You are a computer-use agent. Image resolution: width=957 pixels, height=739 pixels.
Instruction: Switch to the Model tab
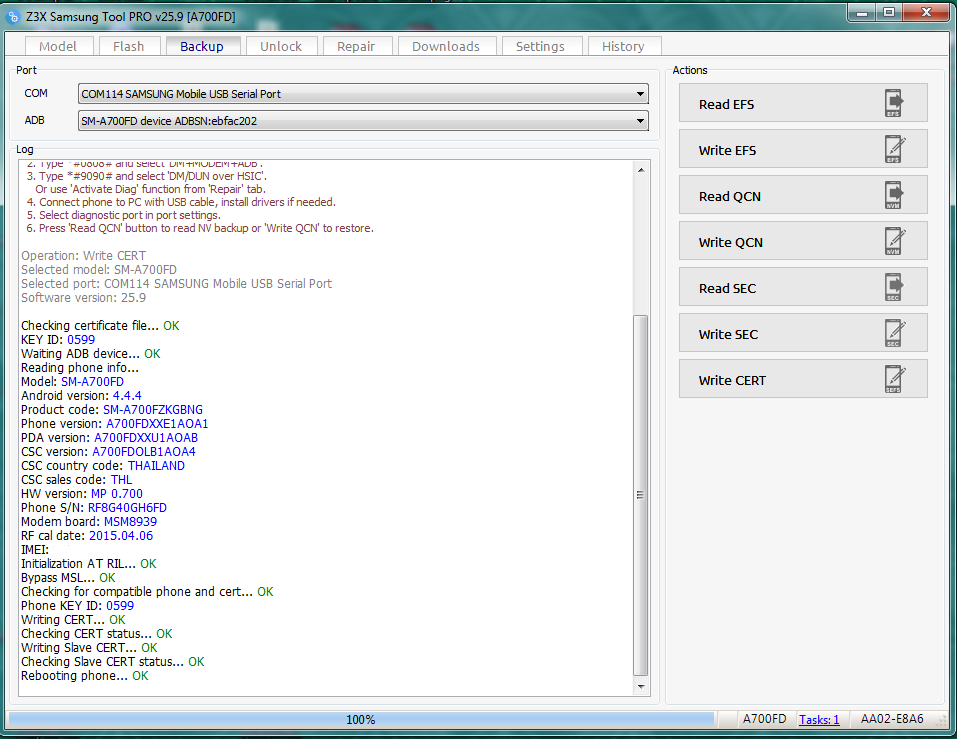coord(58,46)
